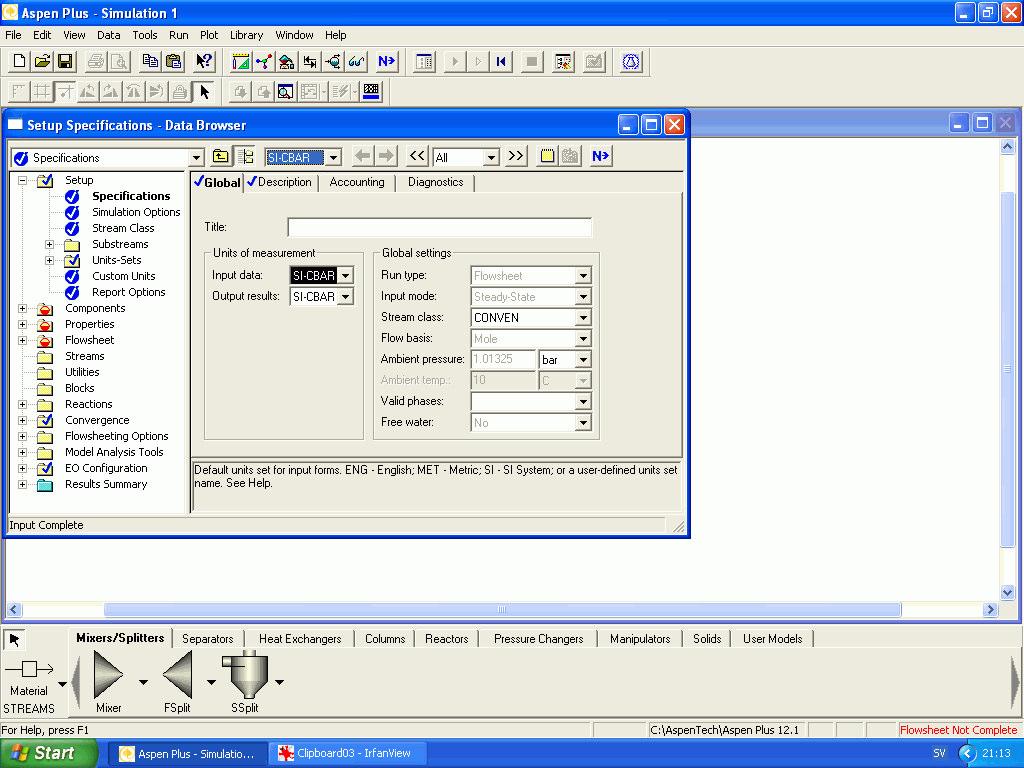
Task: Open the Reactors library tab
Action: click(x=447, y=639)
